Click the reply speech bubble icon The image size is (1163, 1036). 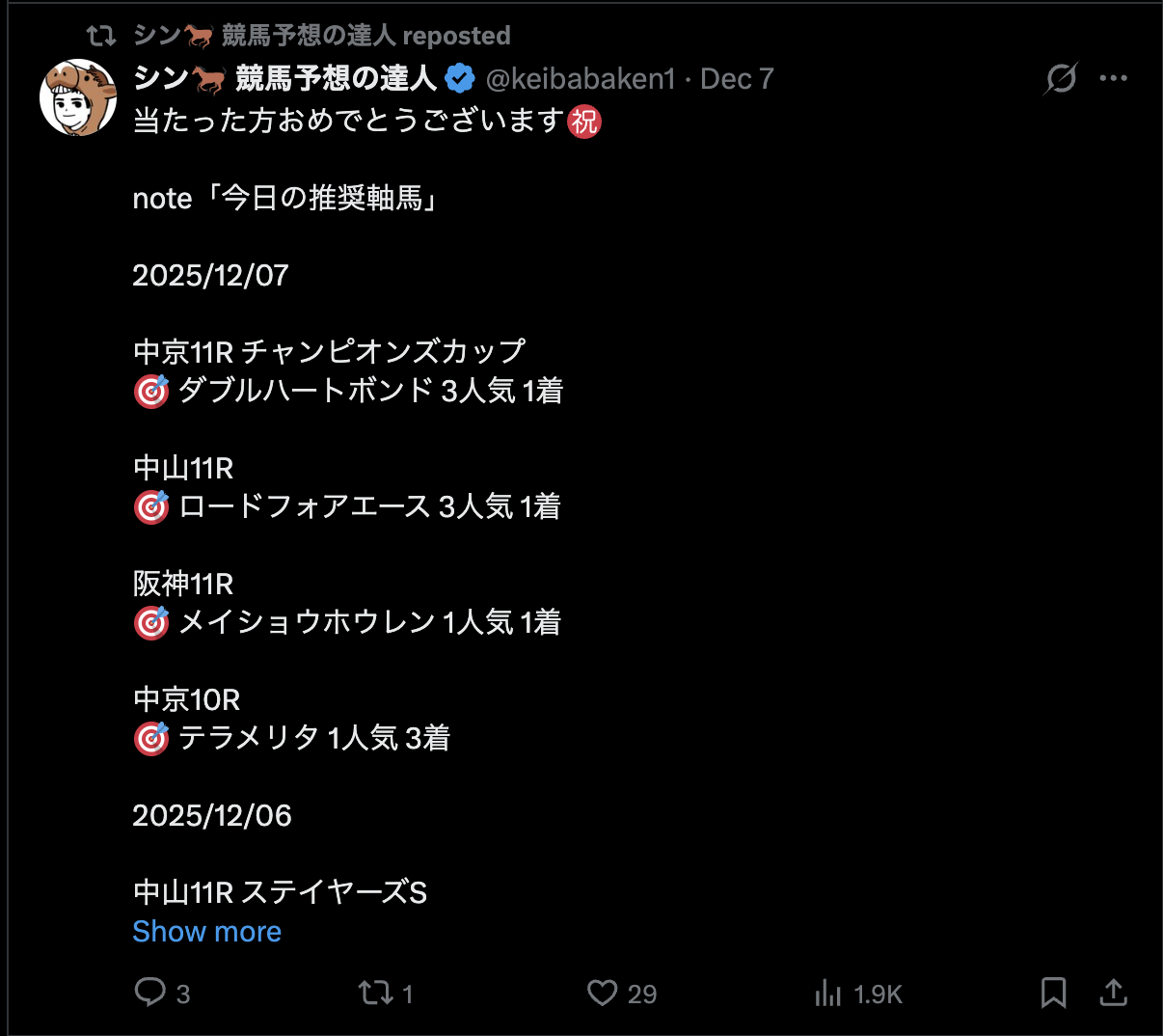[x=150, y=993]
